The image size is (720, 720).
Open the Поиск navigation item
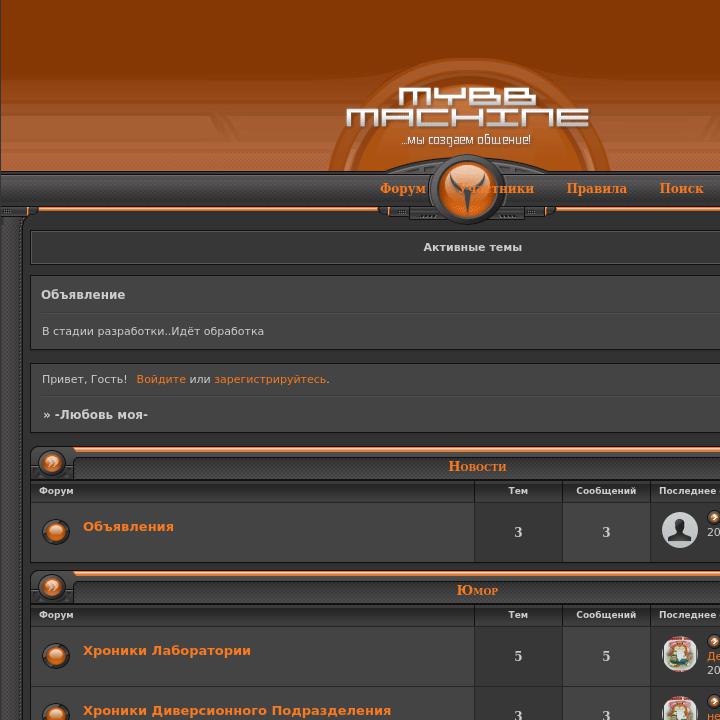tap(681, 188)
